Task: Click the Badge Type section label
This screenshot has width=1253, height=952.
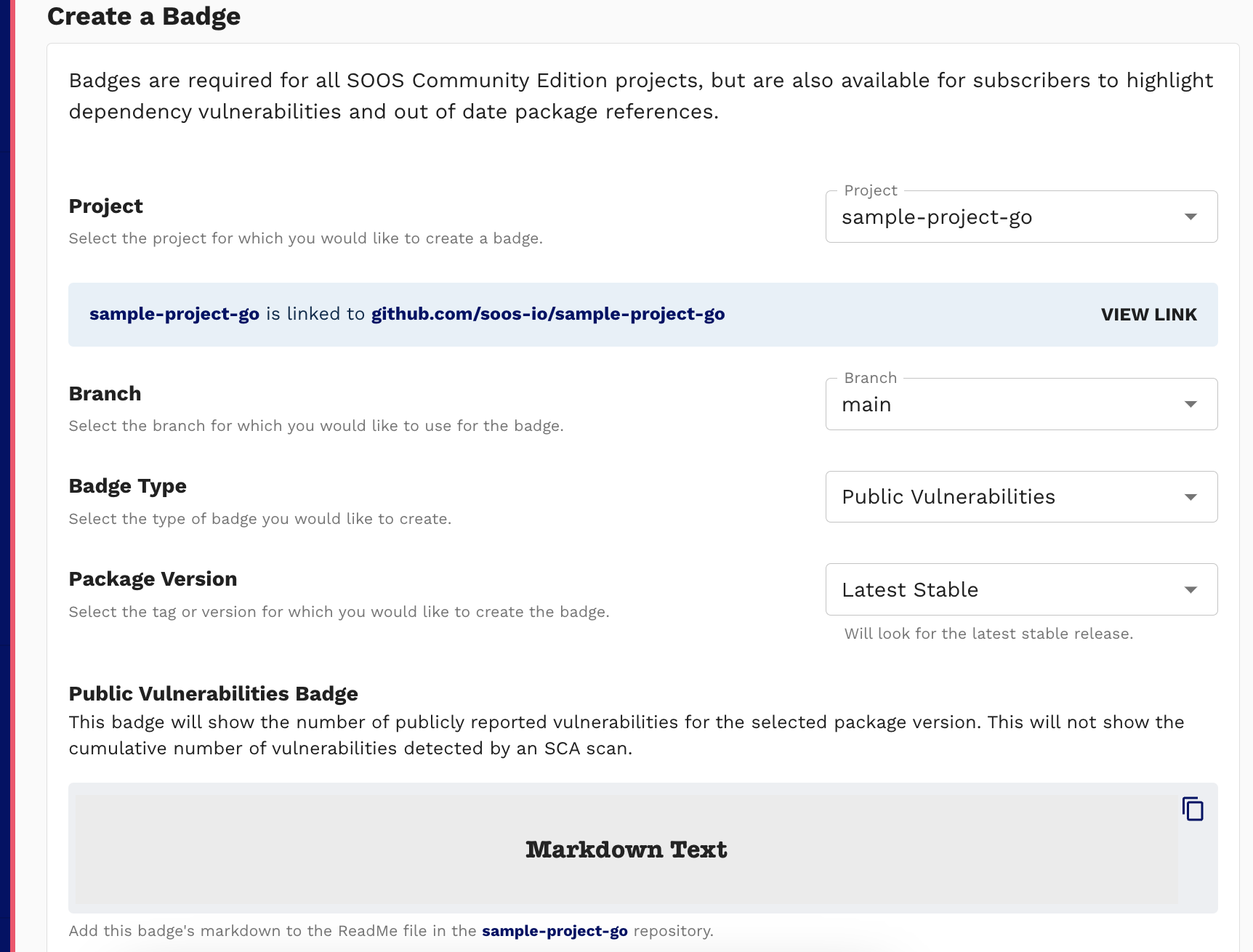Action: pyautogui.click(x=128, y=486)
